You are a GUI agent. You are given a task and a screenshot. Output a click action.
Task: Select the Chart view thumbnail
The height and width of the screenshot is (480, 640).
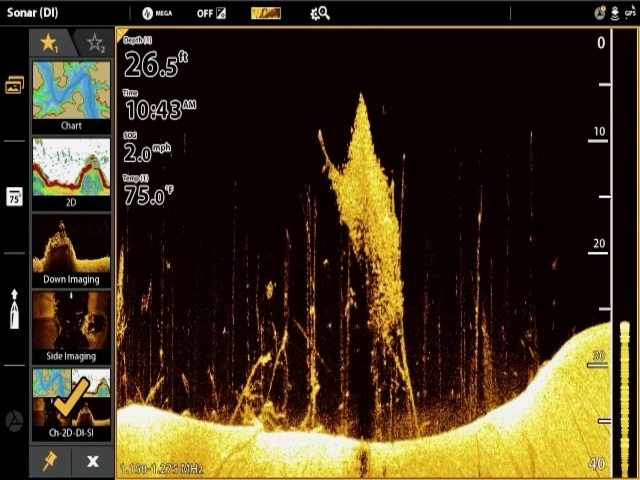[71, 96]
